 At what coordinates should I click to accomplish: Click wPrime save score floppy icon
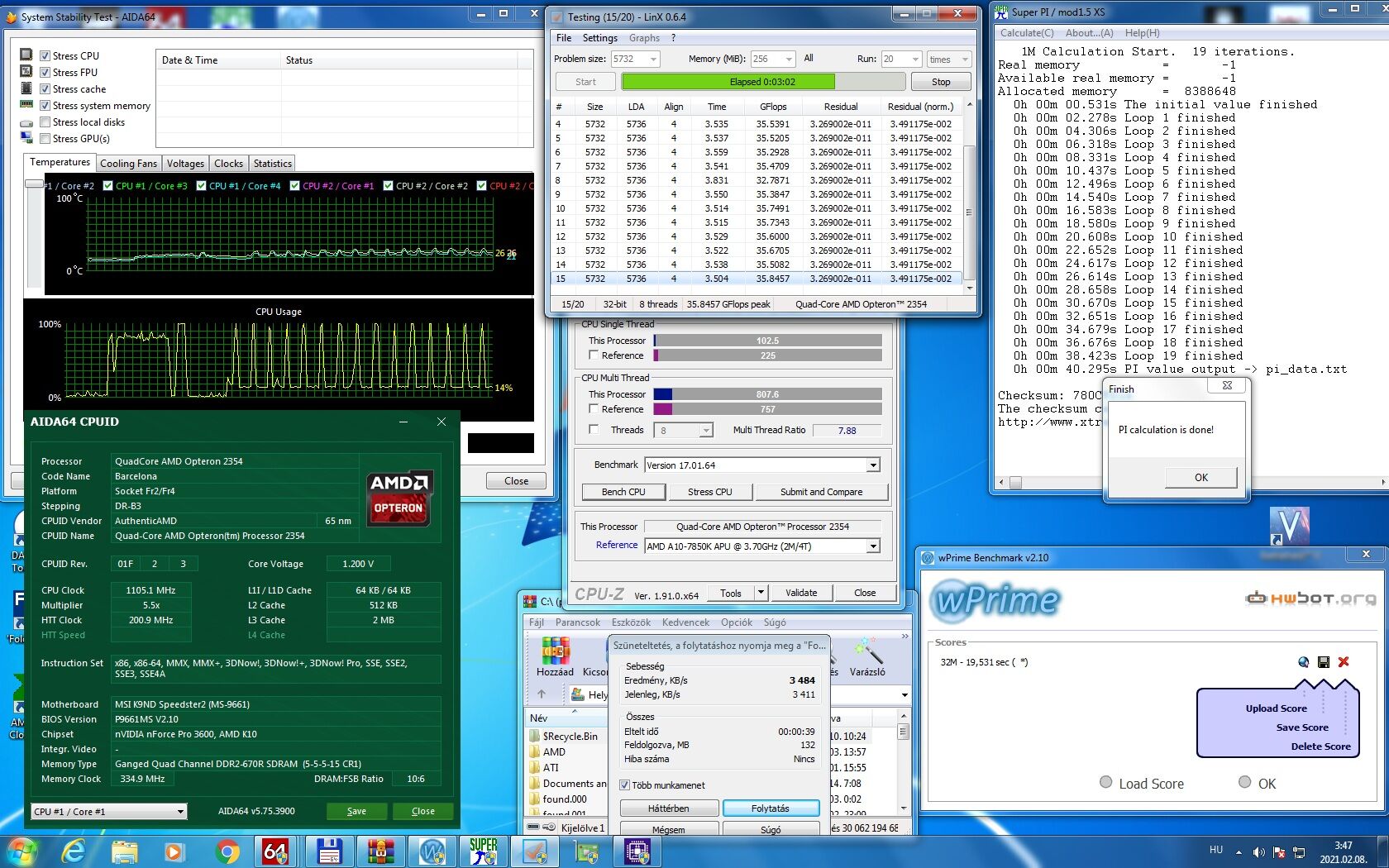pos(1324,661)
